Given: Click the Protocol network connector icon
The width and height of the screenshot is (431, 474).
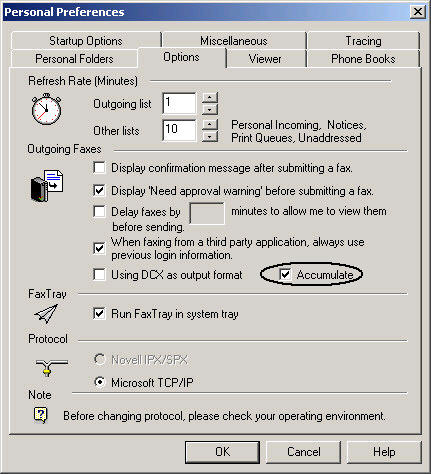Looking at the screenshot, I should coord(51,367).
